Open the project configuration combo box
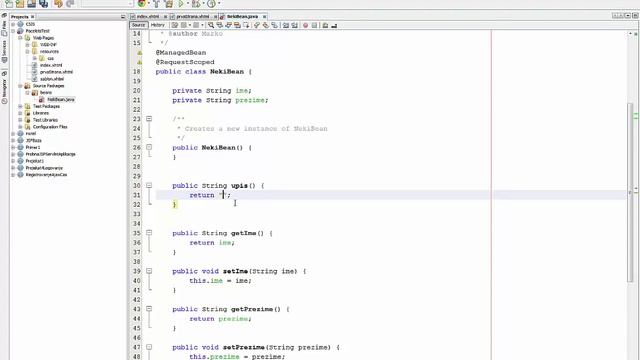Image resolution: width=640 pixels, height=360 pixels. pos(107,3)
